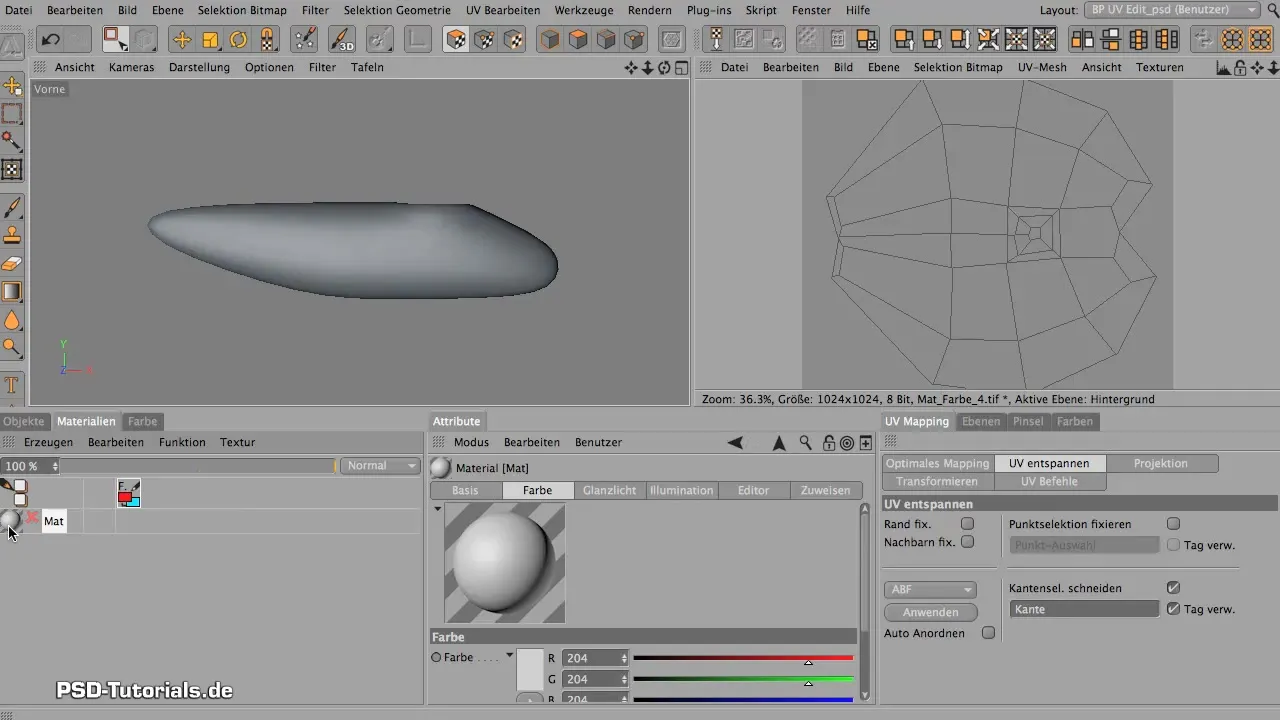Click the lock icon in the texture view header
Image resolution: width=1280 pixels, height=720 pixels.
click(1240, 68)
